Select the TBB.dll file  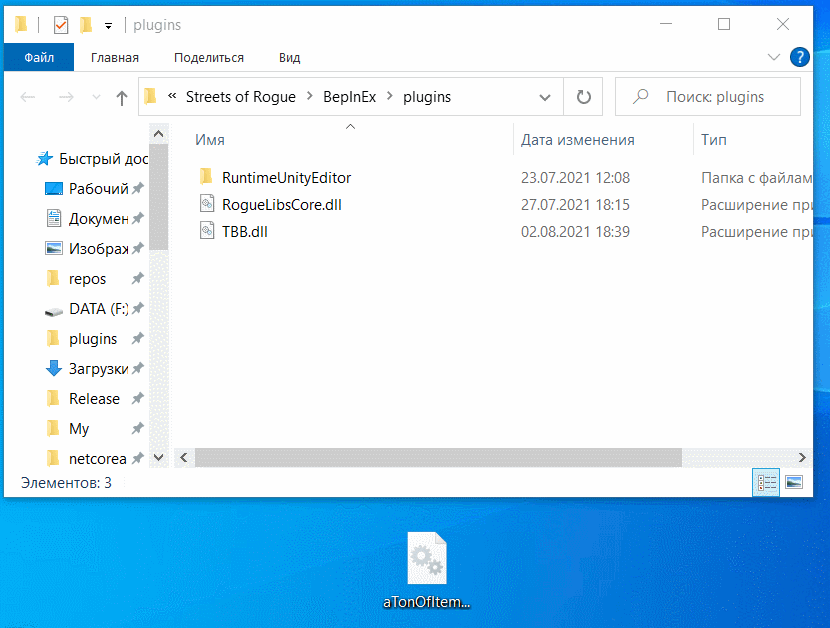[245, 232]
